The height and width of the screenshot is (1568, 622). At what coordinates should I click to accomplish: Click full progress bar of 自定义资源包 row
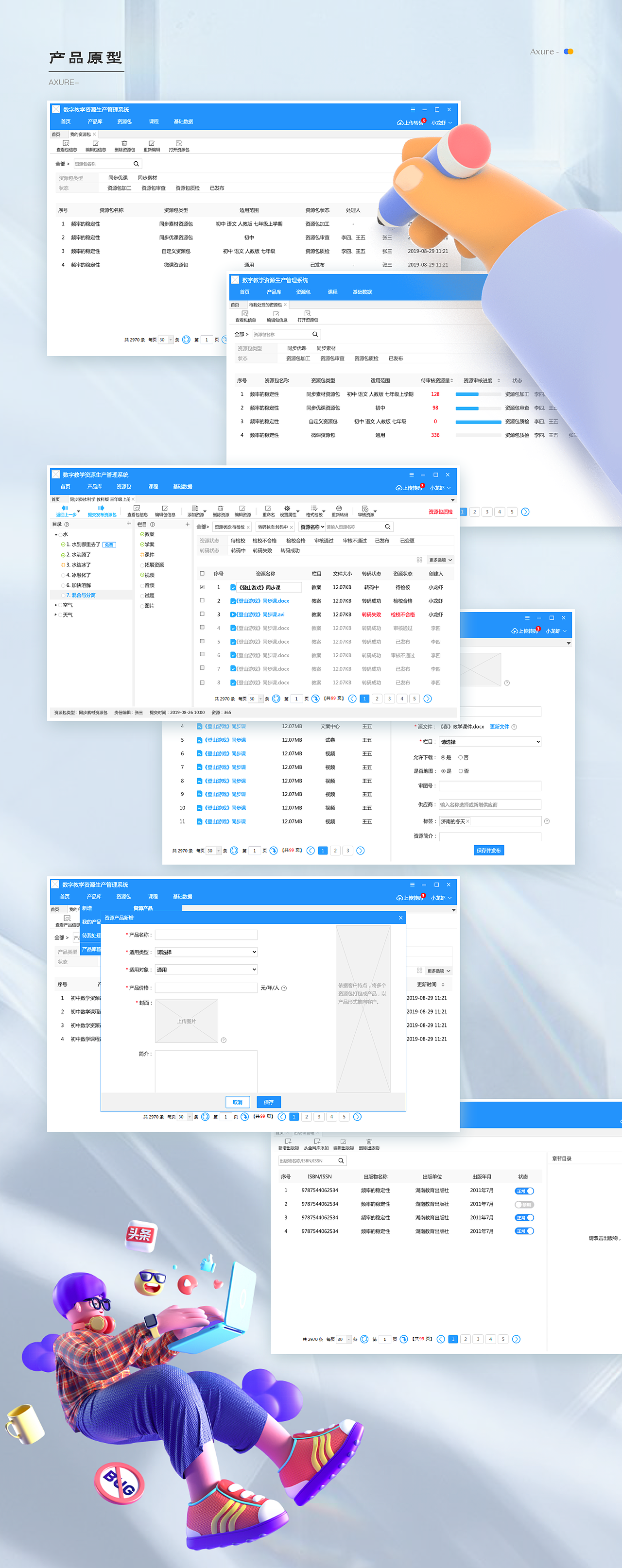478,422
